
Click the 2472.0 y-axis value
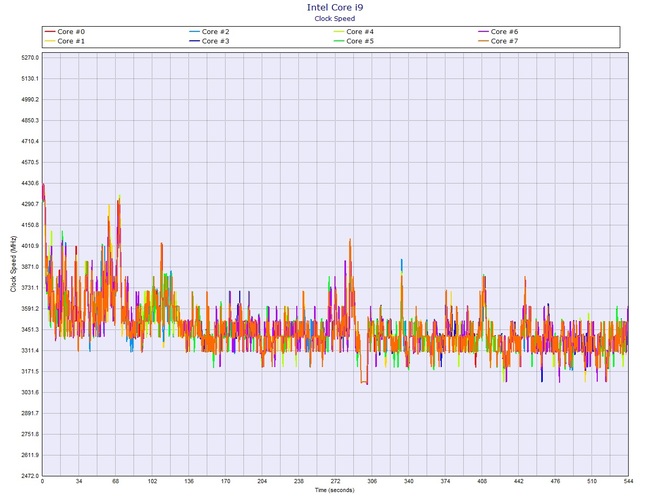pos(30,476)
